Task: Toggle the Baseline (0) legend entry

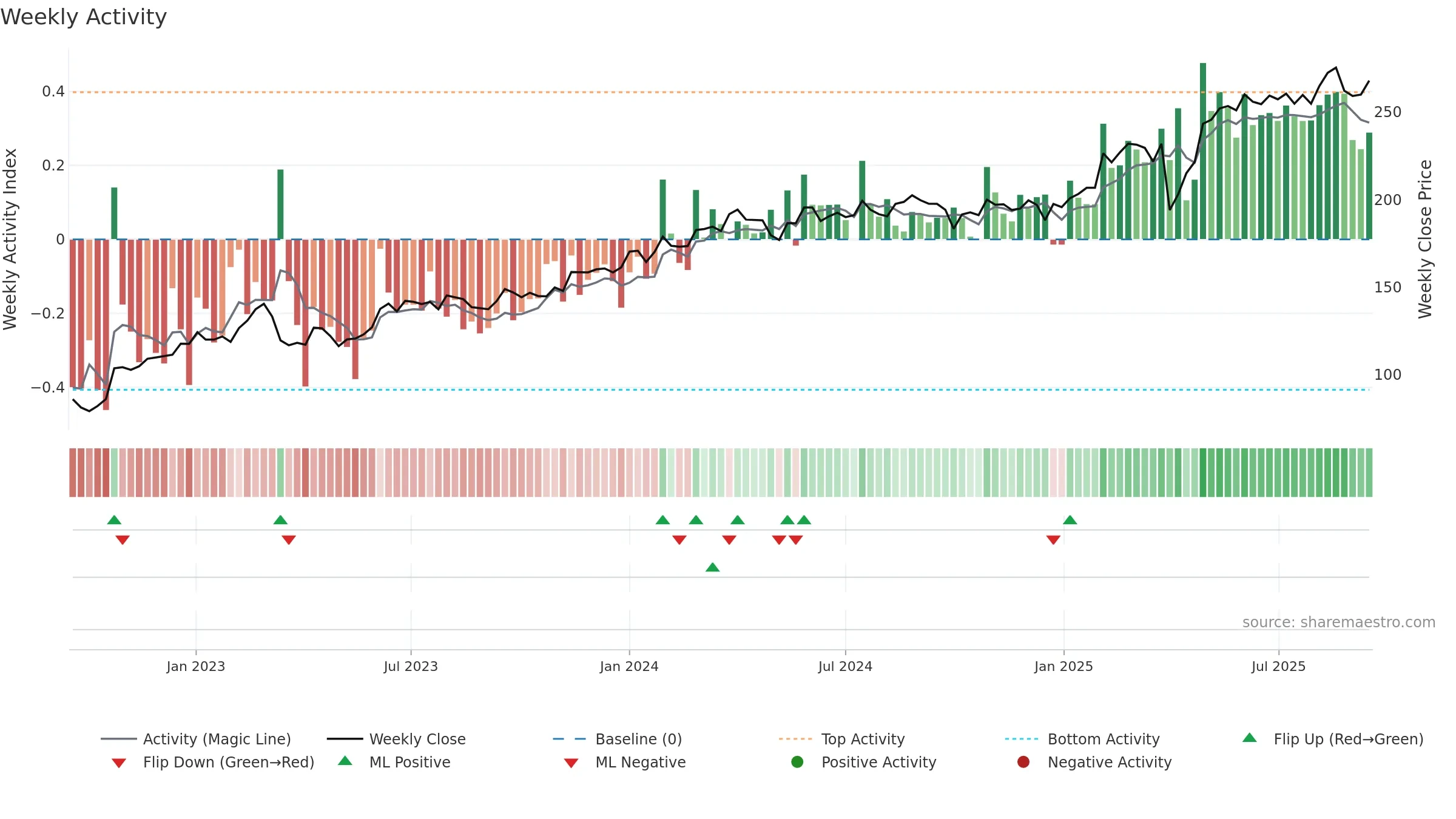Action: pos(618,739)
